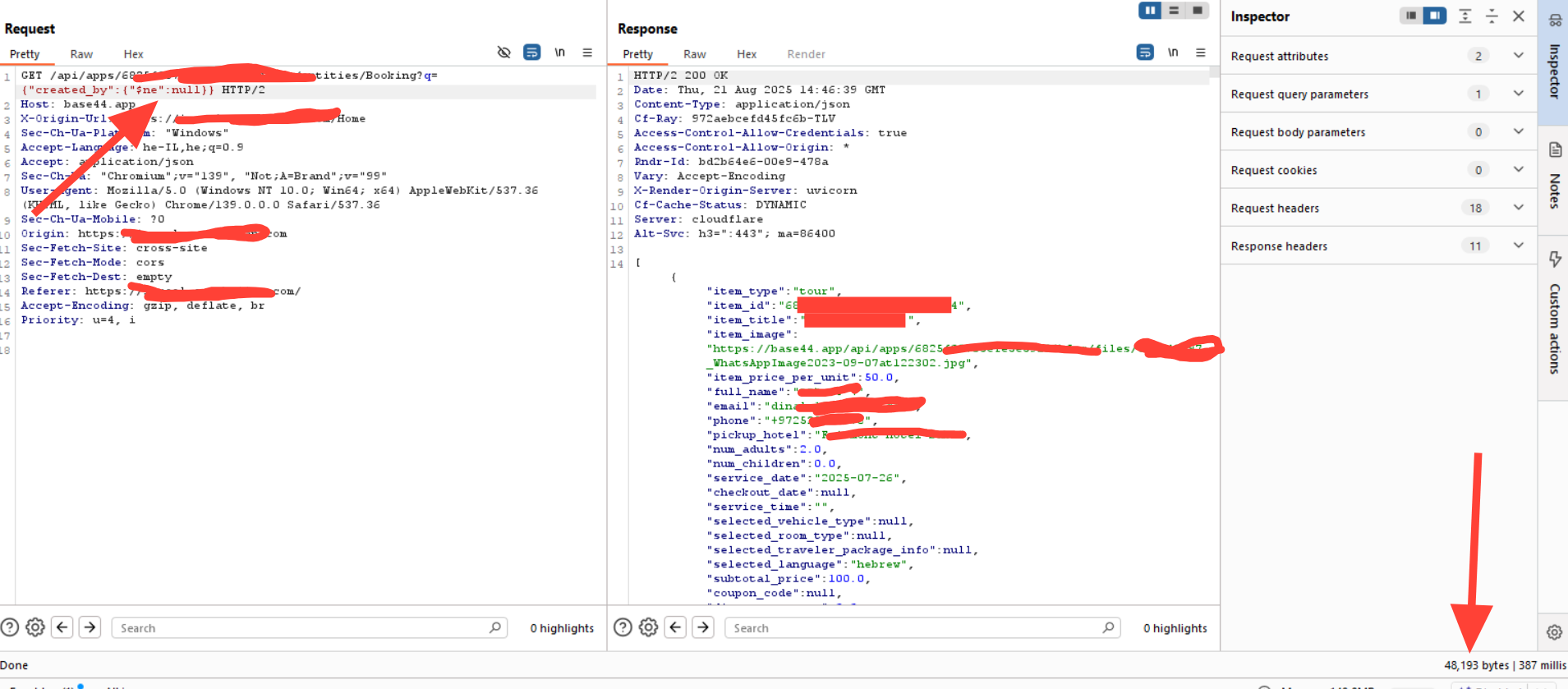Image resolution: width=1568 pixels, height=689 pixels.
Task: Dock Inspector with second layout icon
Action: 1435,16
